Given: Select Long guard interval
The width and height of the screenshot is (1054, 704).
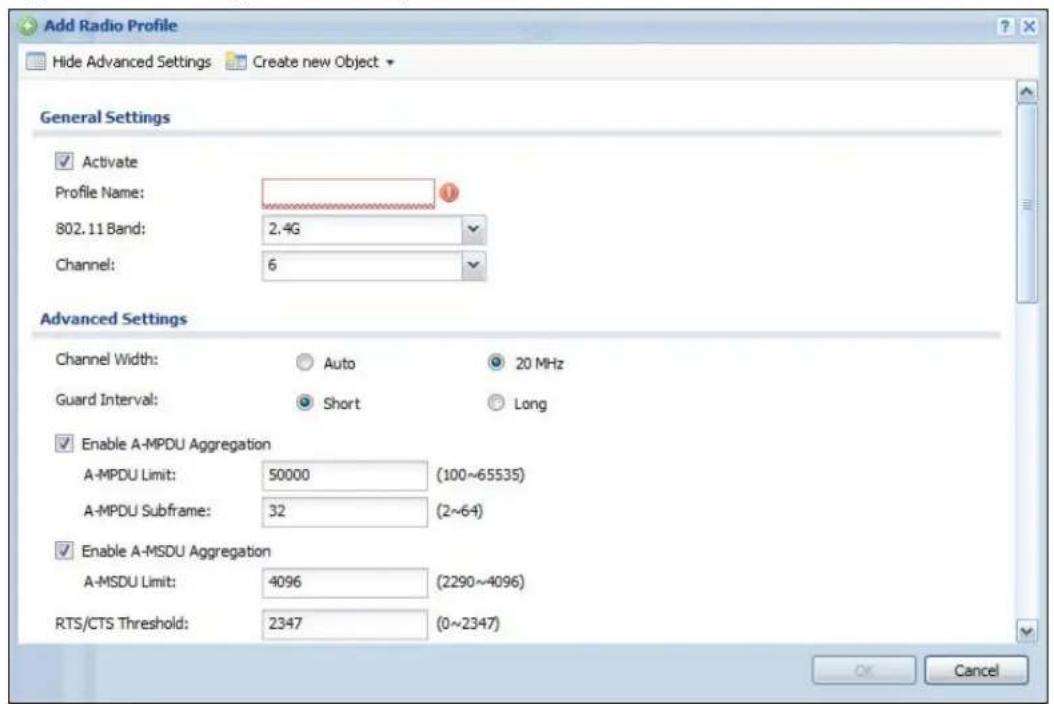Looking at the screenshot, I should click(x=496, y=403).
